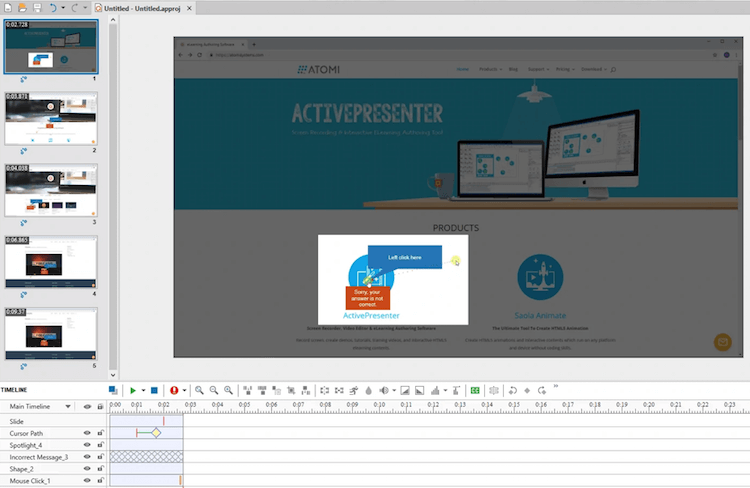750x488 pixels.
Task: Click the 0:05 mark on timeline ruler
Action: pyautogui.click(x=244, y=405)
